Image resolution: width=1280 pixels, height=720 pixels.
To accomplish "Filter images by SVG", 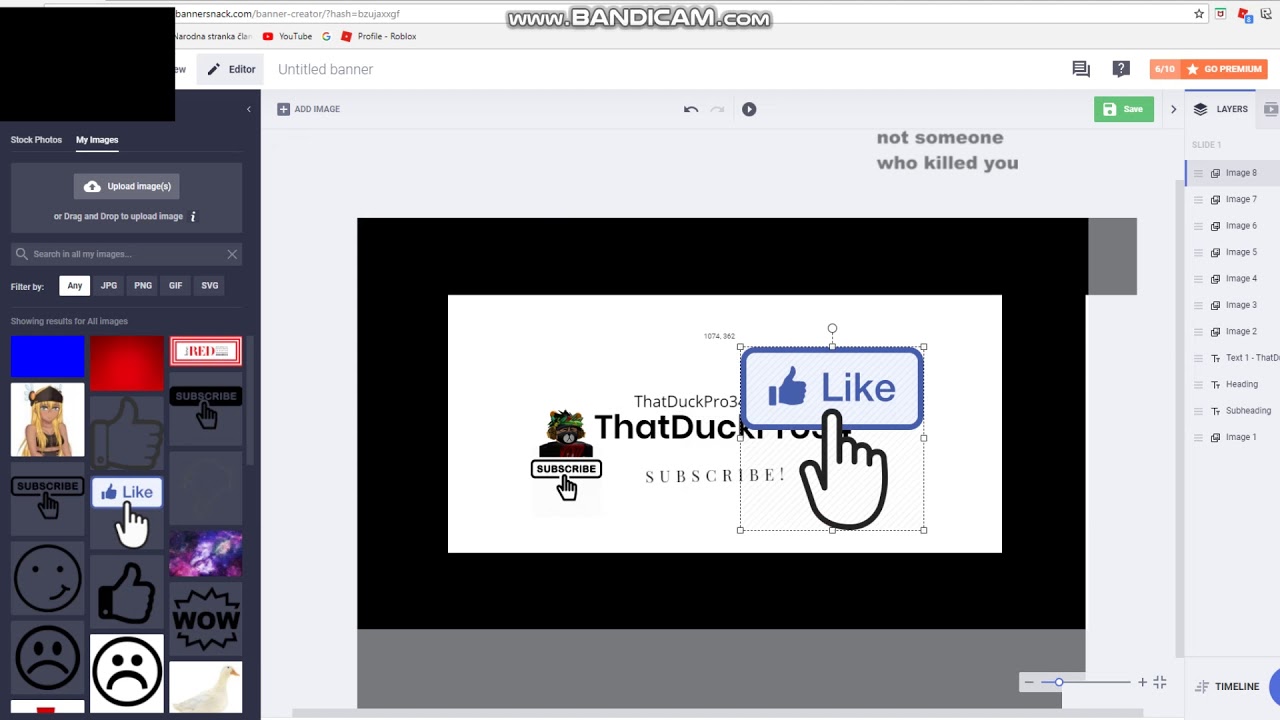I will click(x=210, y=286).
